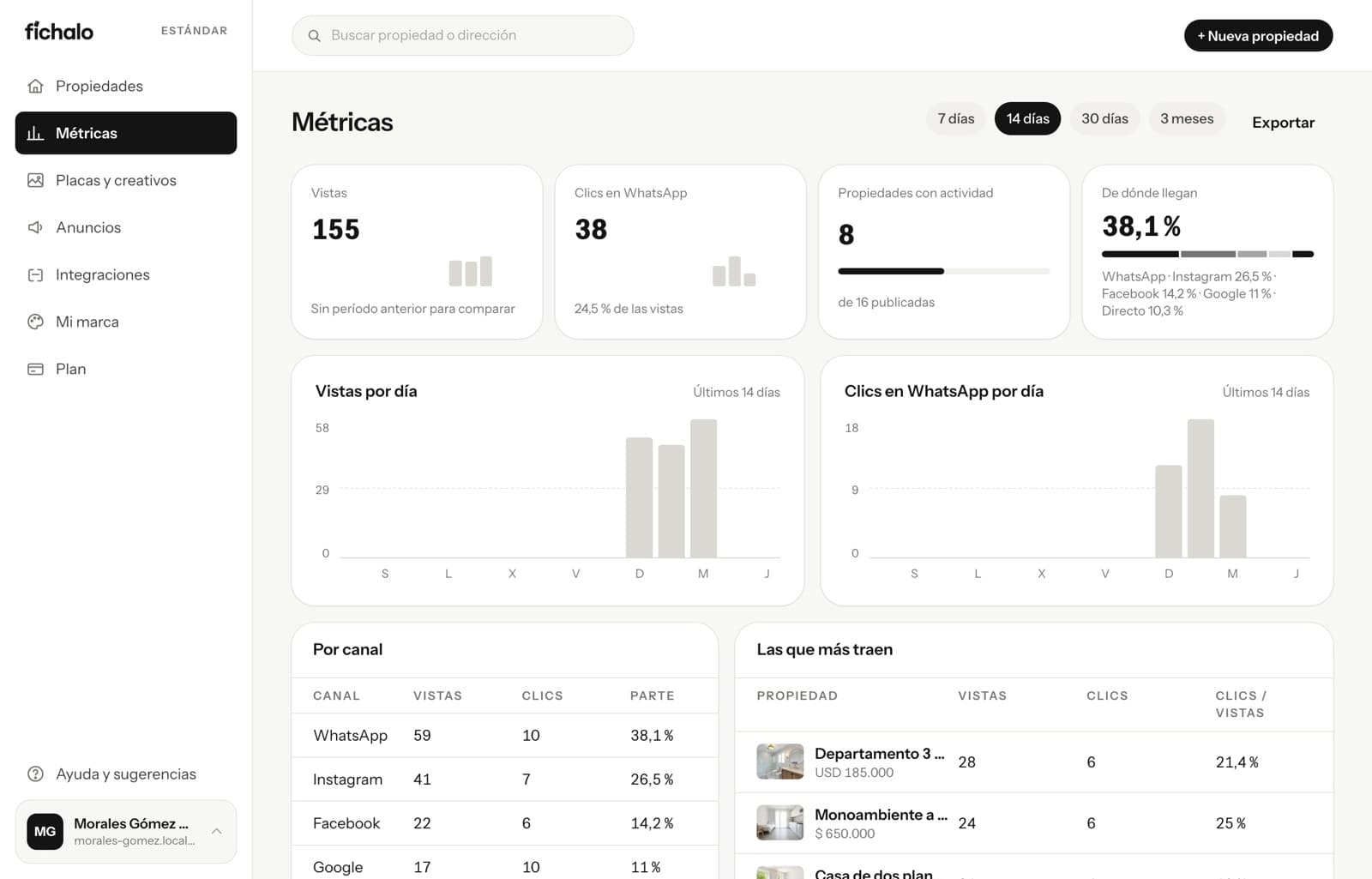Click the WhatsApp row in Por canal

pyautogui.click(x=505, y=735)
